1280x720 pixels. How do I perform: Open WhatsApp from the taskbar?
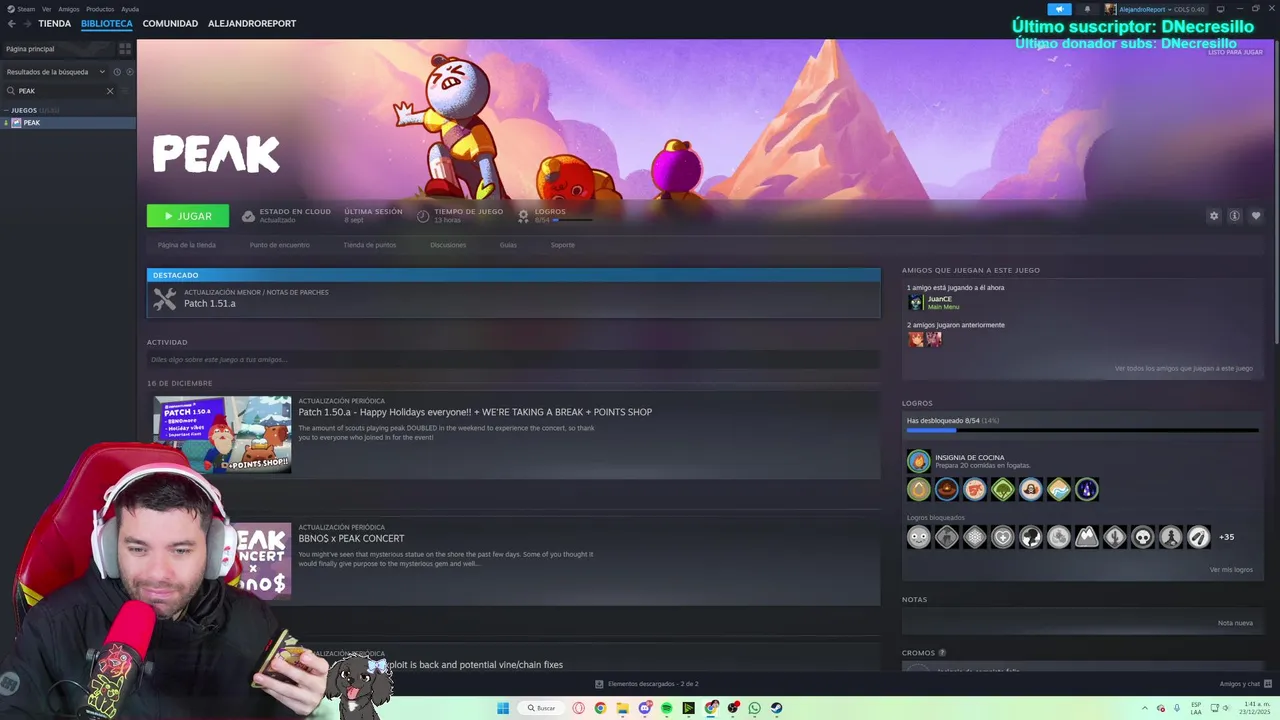tap(755, 708)
